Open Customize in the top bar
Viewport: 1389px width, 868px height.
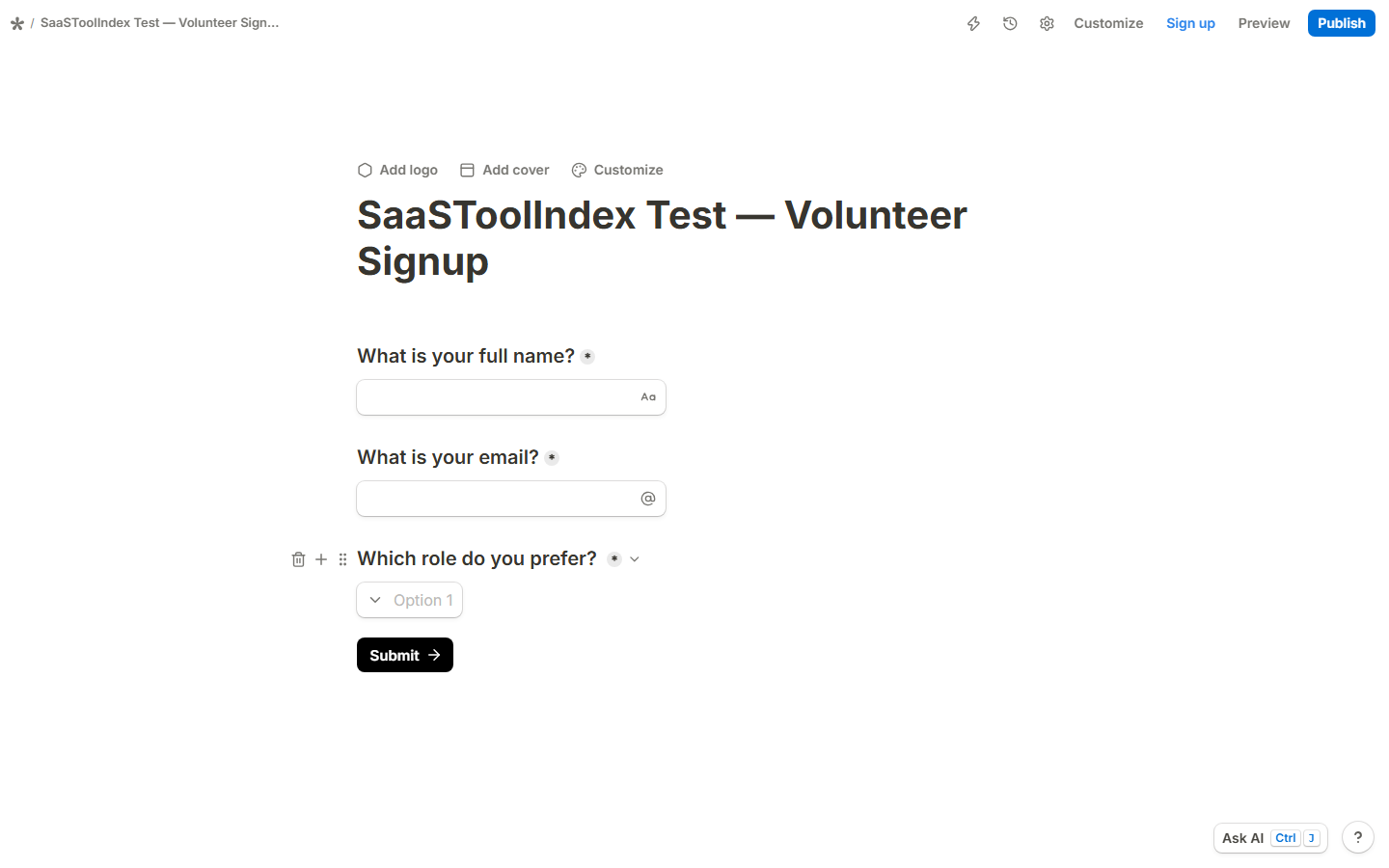pyautogui.click(x=1108, y=23)
